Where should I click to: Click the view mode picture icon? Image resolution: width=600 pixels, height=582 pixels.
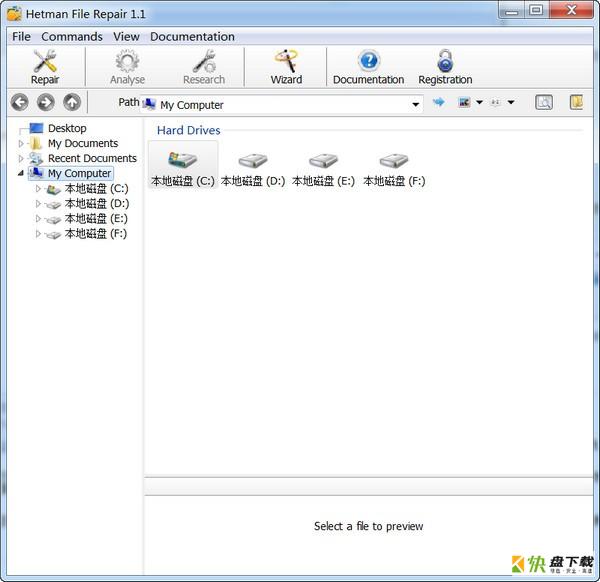[464, 102]
